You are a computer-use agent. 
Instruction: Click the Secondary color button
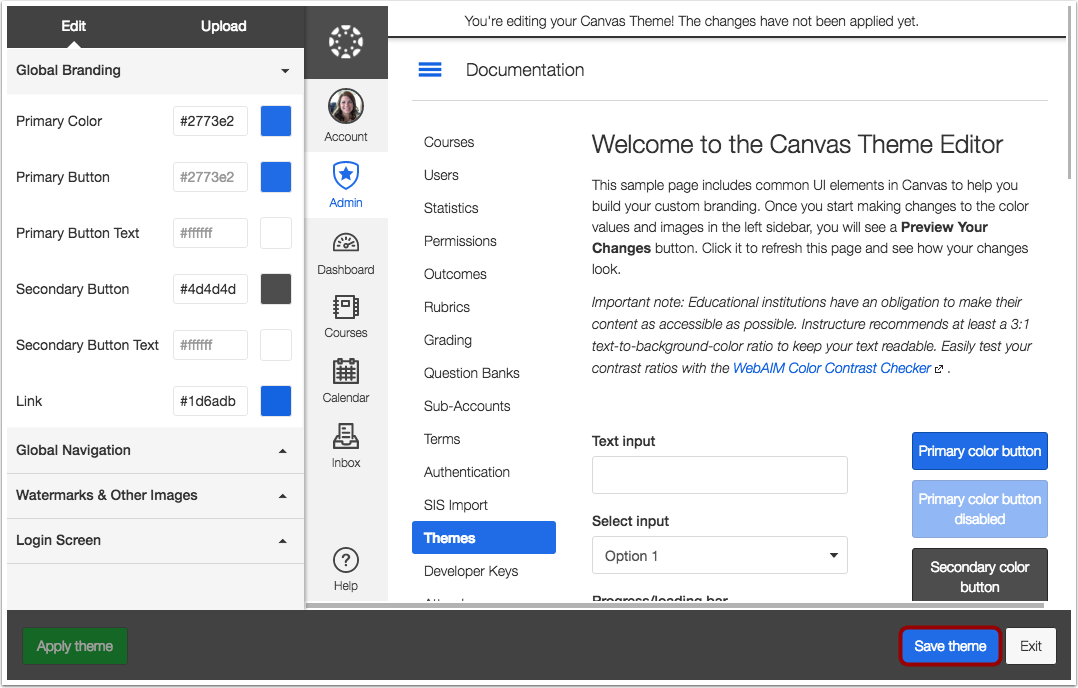tap(980, 575)
